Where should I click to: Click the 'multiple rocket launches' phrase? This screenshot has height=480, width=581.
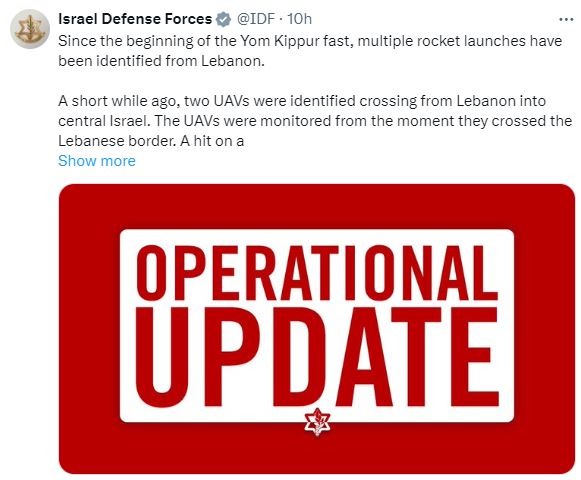click(441, 41)
